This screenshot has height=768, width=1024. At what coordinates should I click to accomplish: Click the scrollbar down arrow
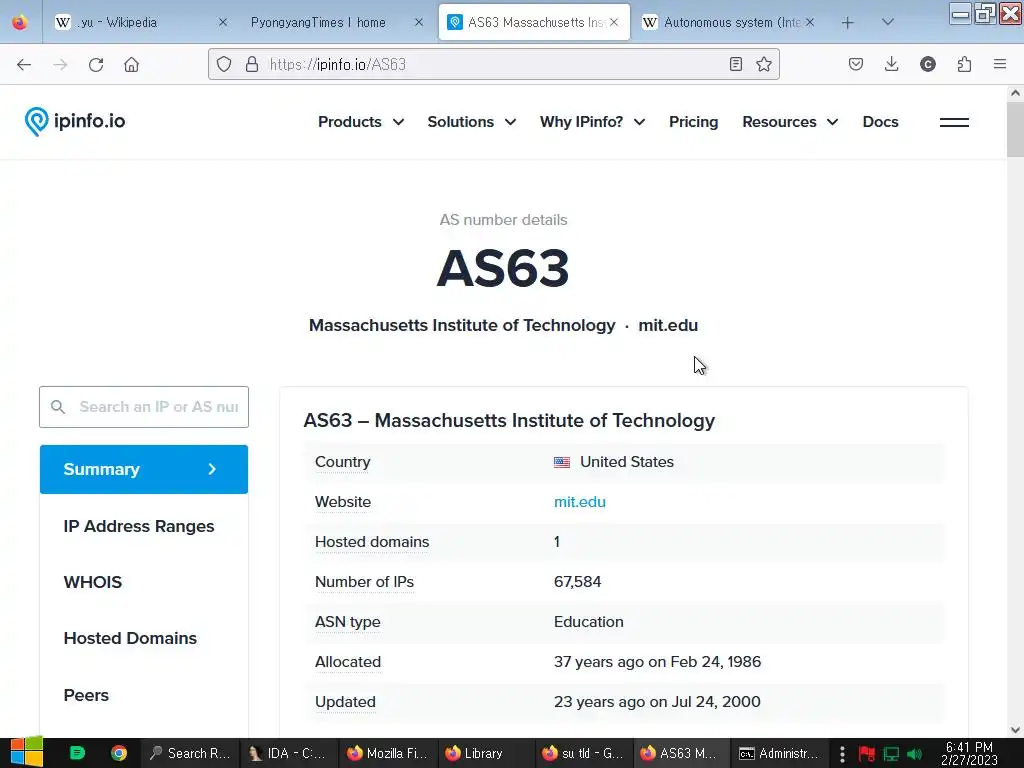(x=1015, y=730)
